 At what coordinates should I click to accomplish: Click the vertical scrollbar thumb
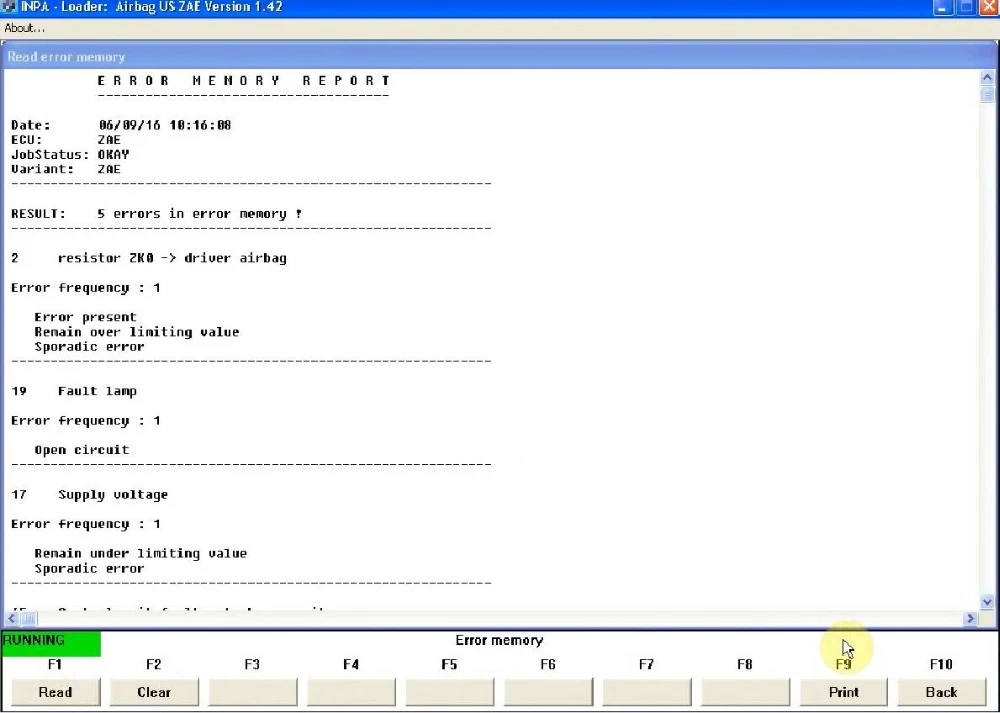click(x=987, y=94)
